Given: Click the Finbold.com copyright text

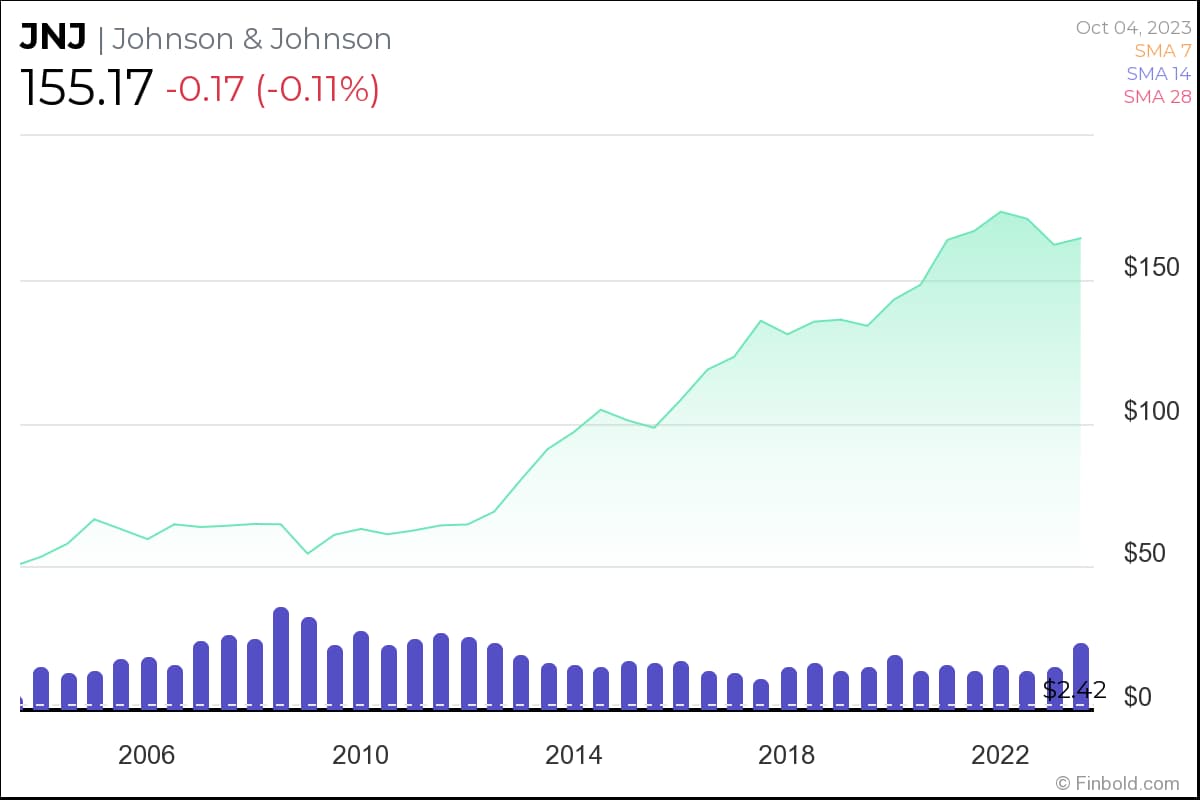Looking at the screenshot, I should click(x=1118, y=782).
